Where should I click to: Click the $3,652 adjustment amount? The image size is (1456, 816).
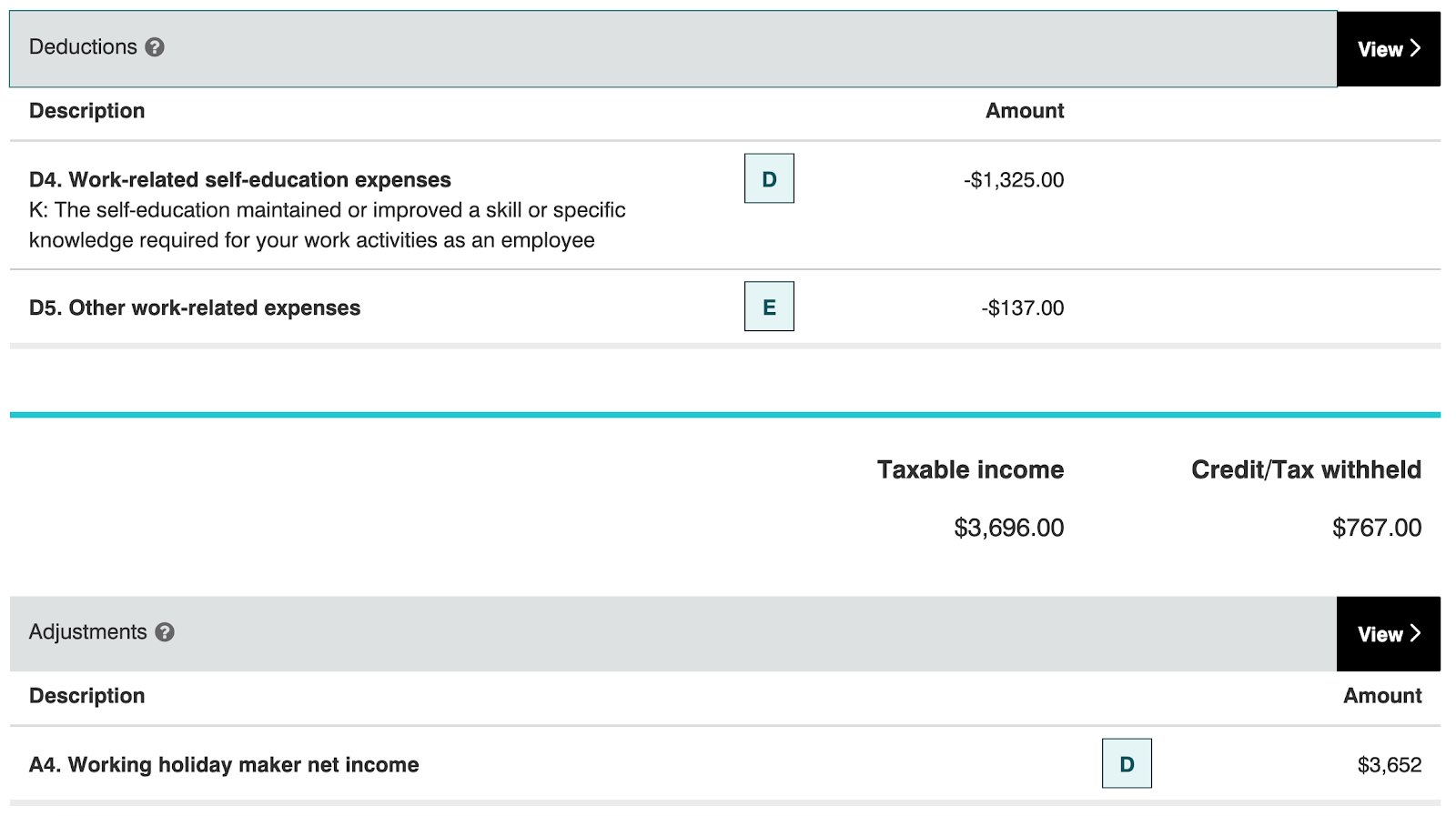click(x=1389, y=765)
